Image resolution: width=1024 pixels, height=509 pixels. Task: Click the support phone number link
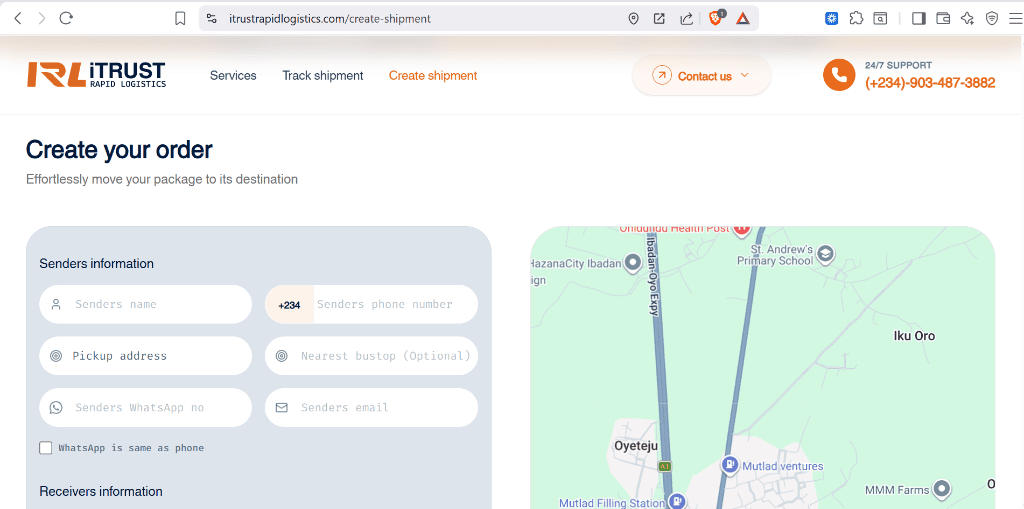929,83
